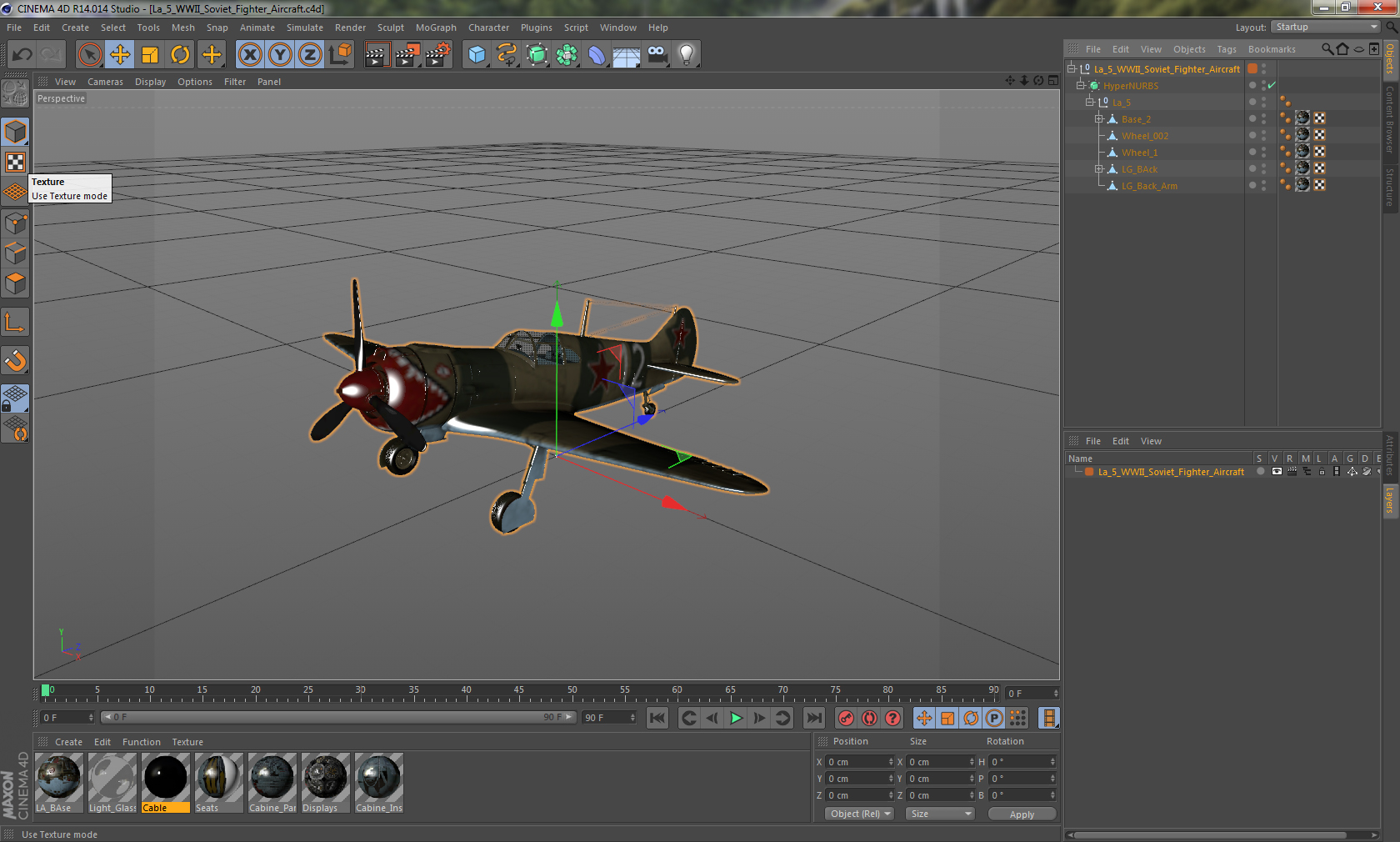Select the Live Selection tool
The image size is (1400, 842).
pyautogui.click(x=90, y=55)
